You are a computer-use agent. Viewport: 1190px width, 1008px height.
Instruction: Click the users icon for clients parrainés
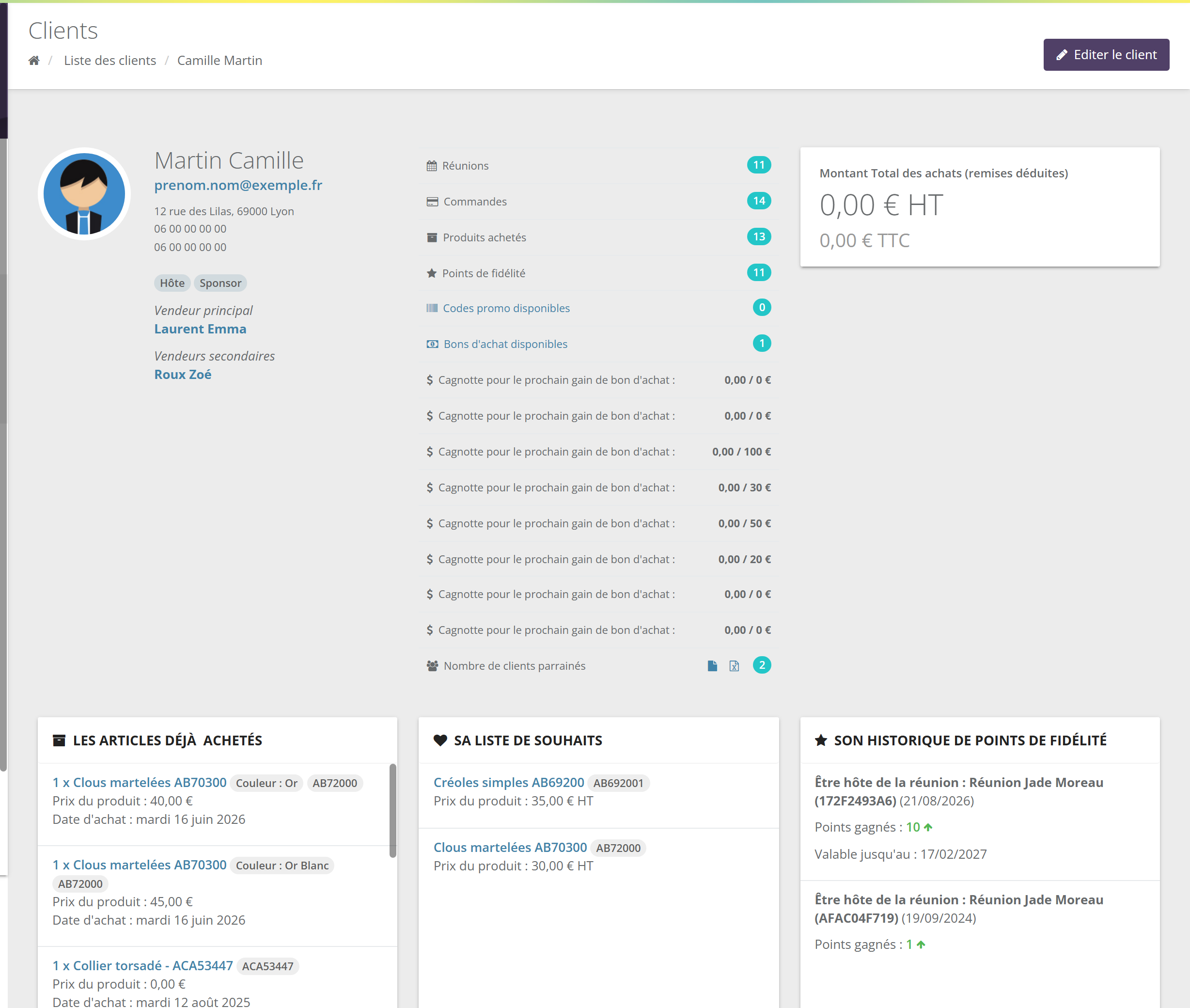pyautogui.click(x=433, y=666)
